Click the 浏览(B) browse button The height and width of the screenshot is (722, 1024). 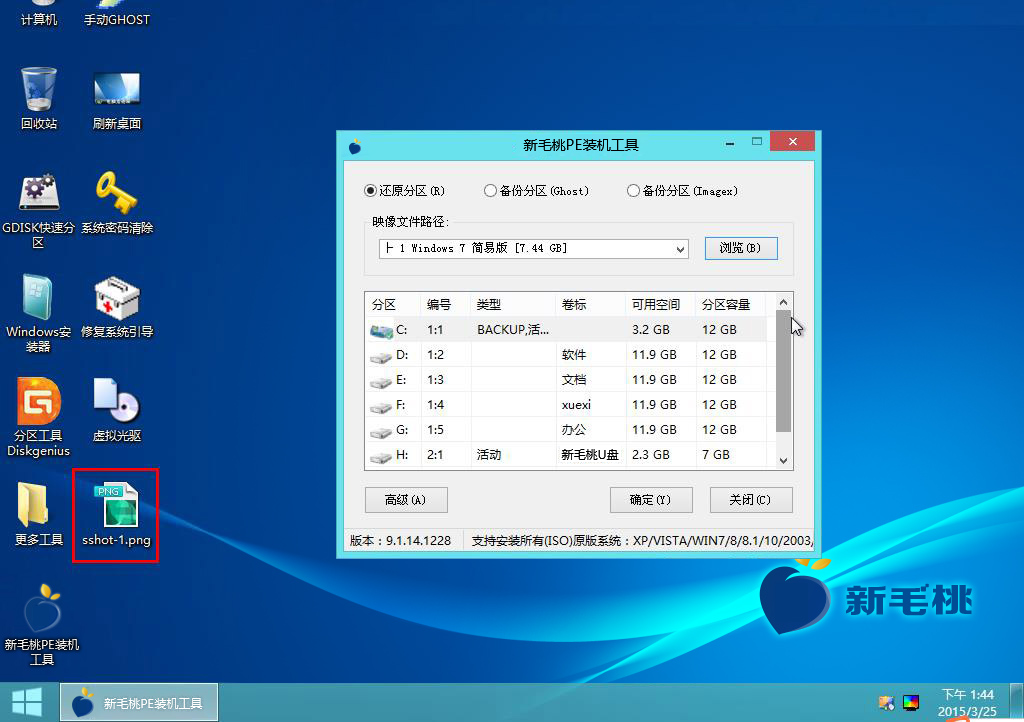pyautogui.click(x=741, y=248)
